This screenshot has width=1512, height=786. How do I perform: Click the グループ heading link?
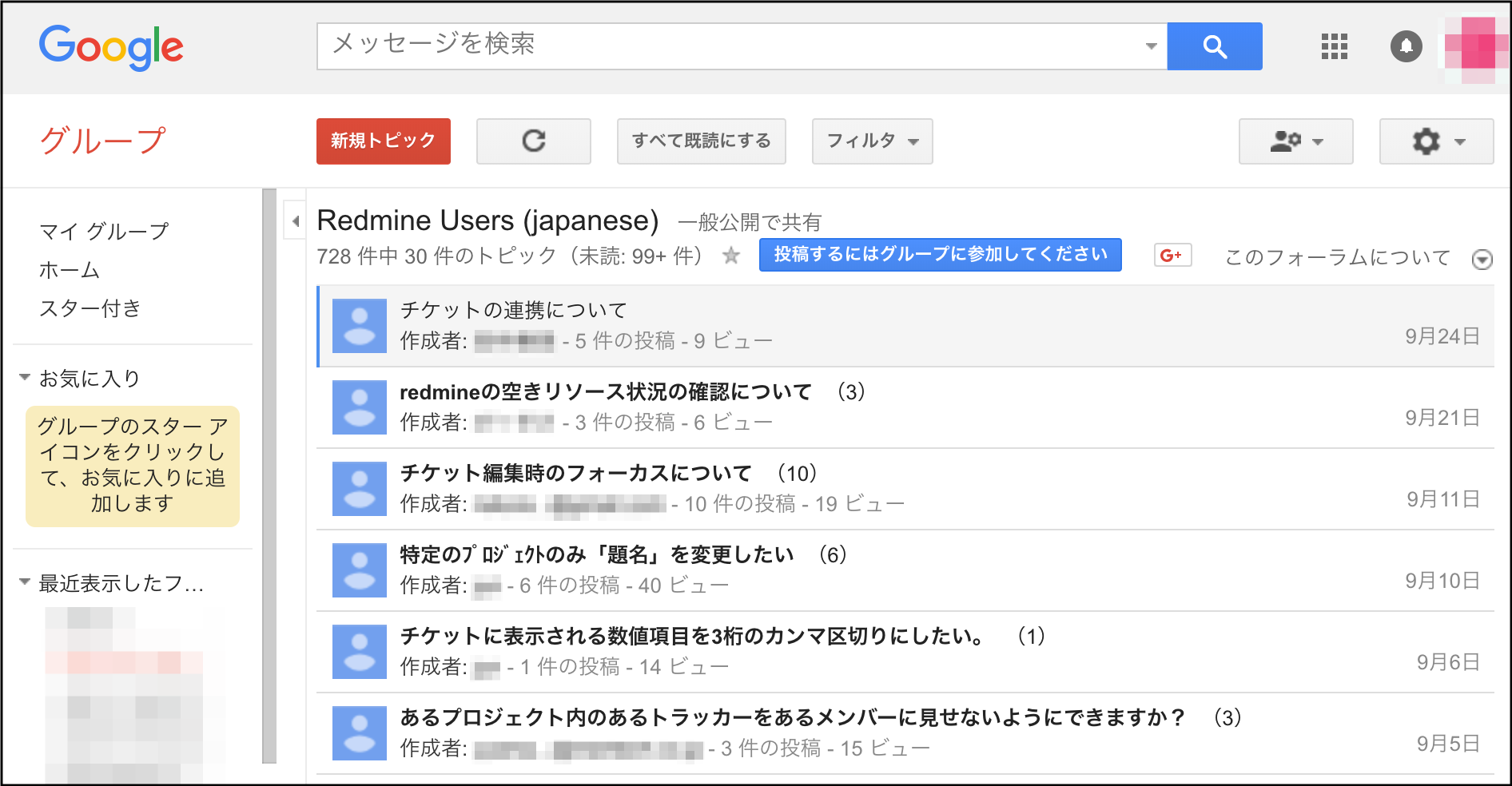click(x=102, y=141)
